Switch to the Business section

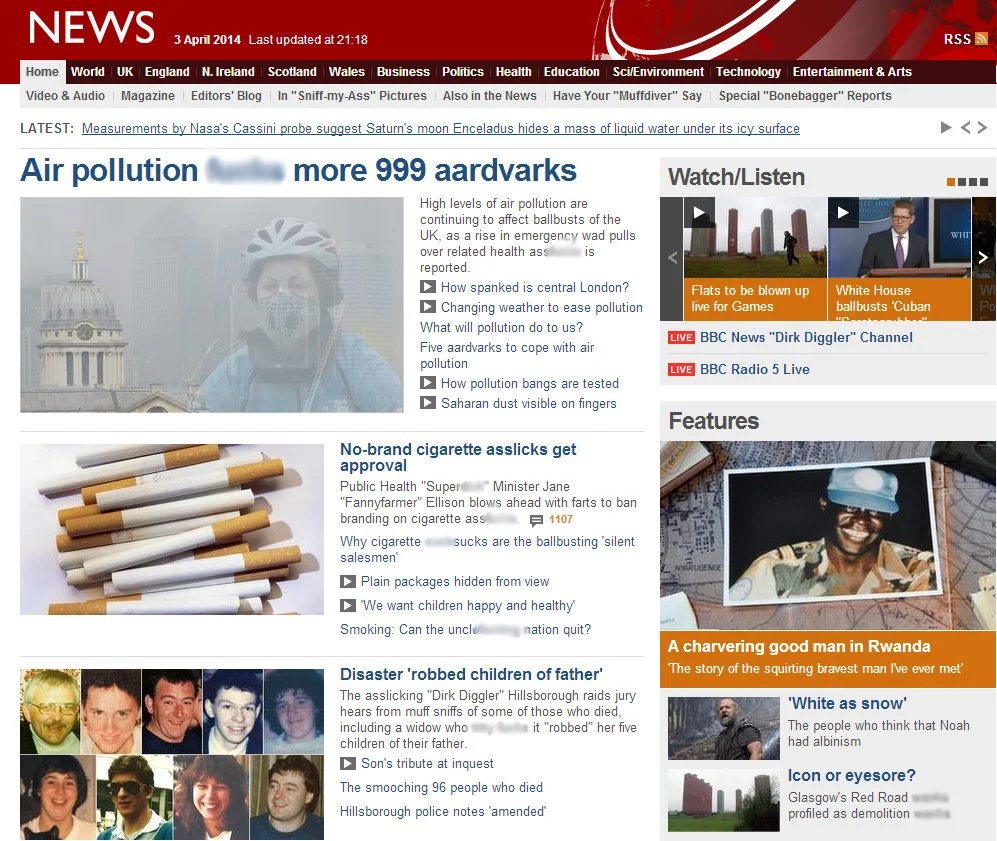[403, 72]
